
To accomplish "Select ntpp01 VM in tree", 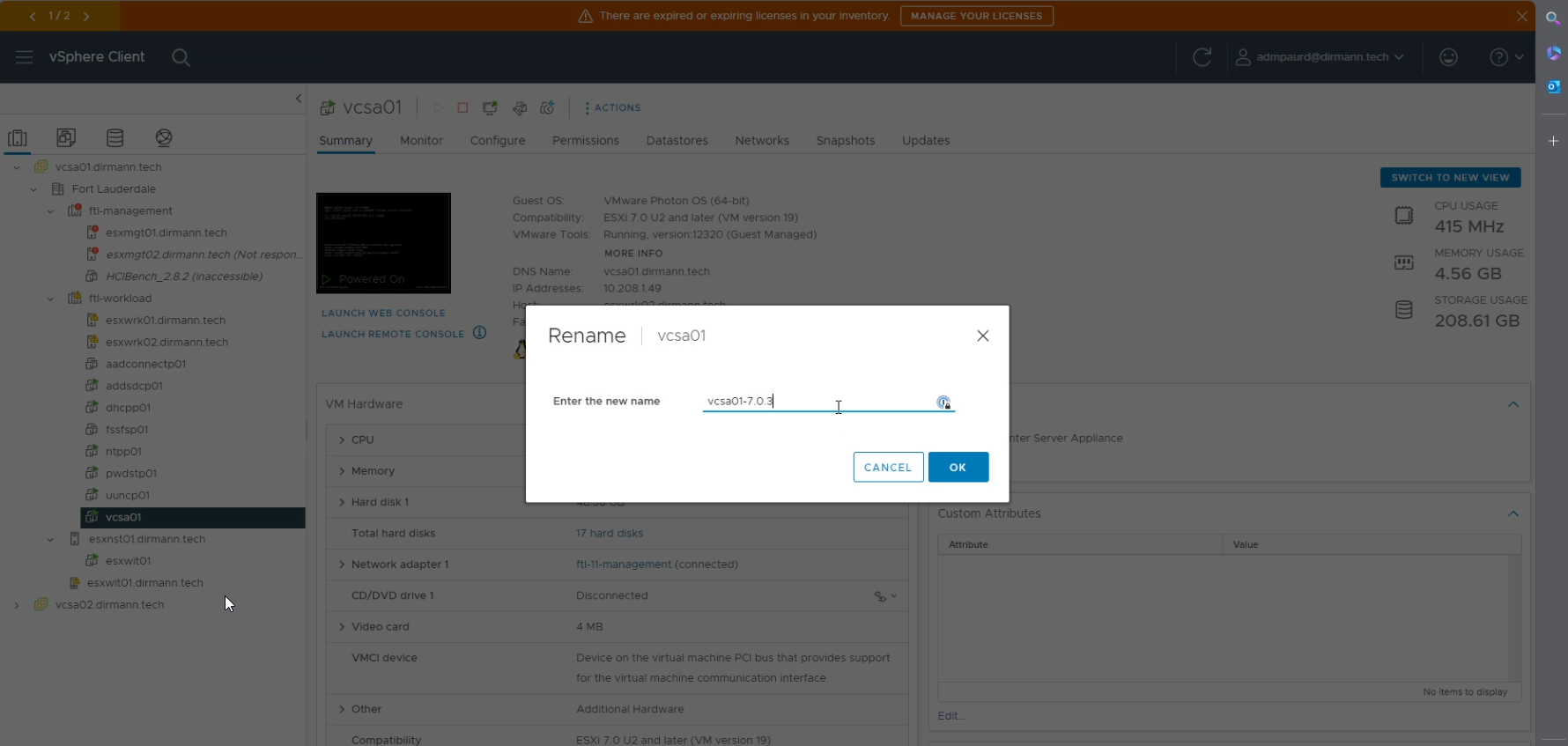I will (x=123, y=452).
